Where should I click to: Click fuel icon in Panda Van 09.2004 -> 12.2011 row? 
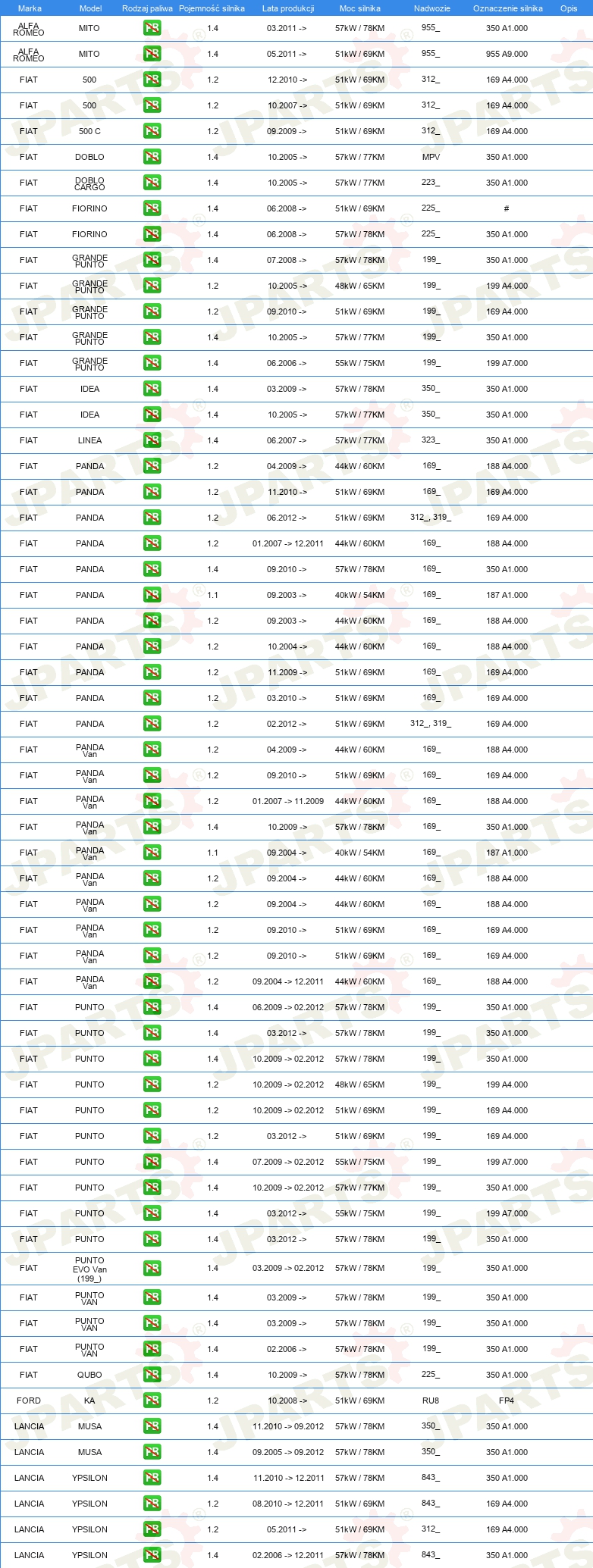pos(152,981)
